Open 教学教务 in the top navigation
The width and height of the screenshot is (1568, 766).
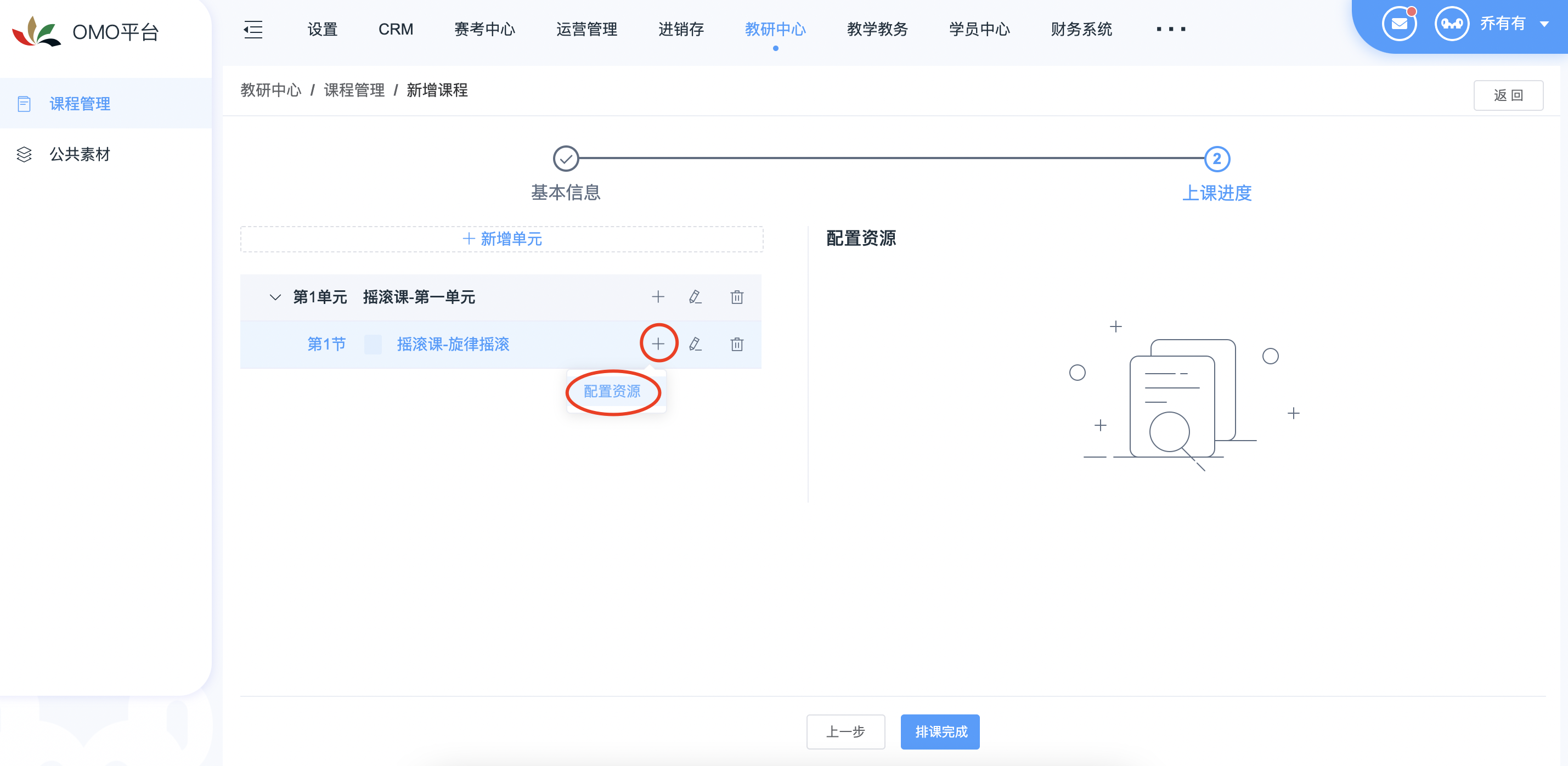tap(877, 29)
